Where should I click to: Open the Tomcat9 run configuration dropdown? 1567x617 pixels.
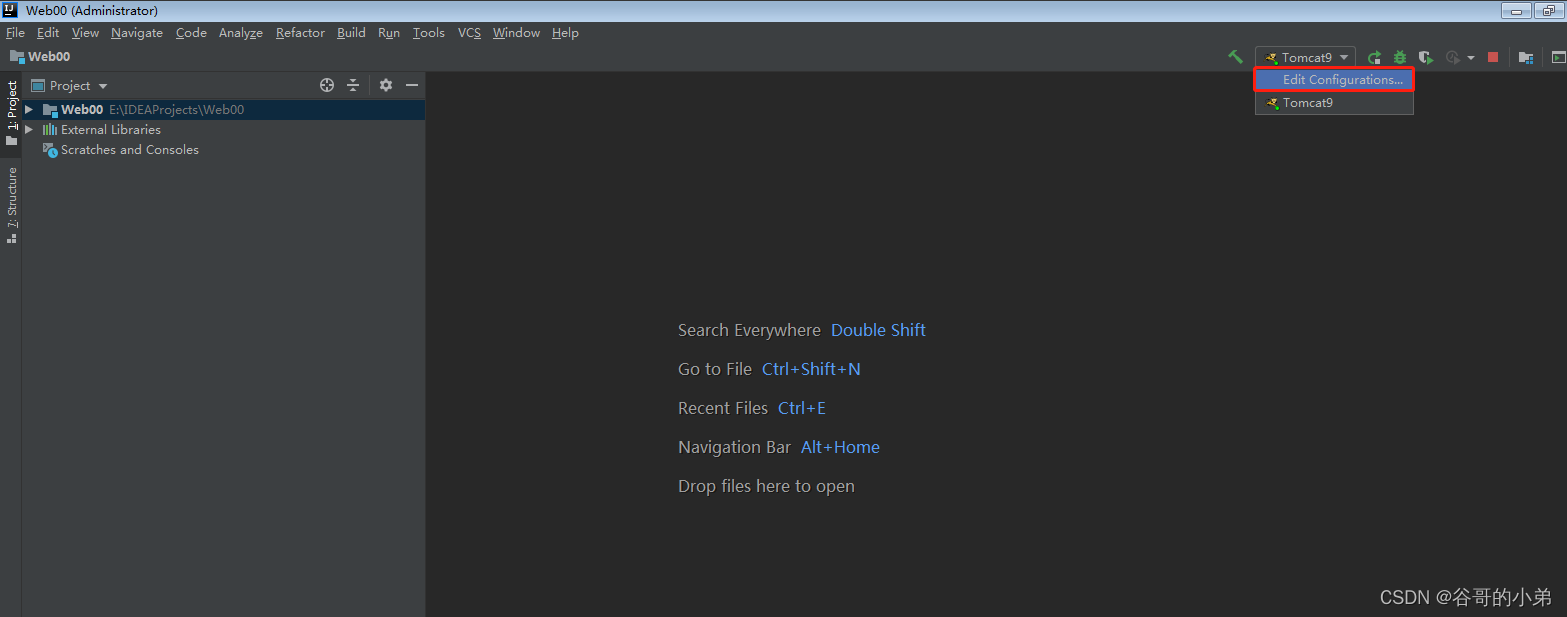pyautogui.click(x=1306, y=58)
